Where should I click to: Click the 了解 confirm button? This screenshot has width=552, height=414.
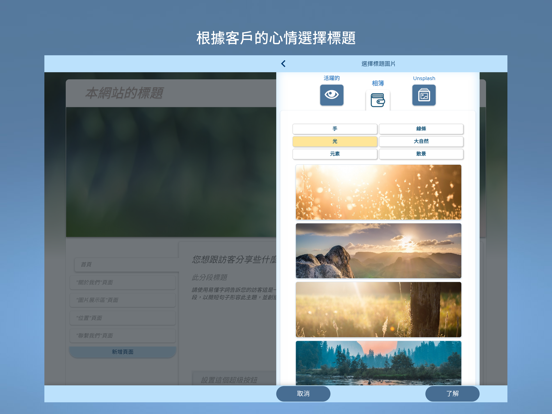click(x=452, y=394)
